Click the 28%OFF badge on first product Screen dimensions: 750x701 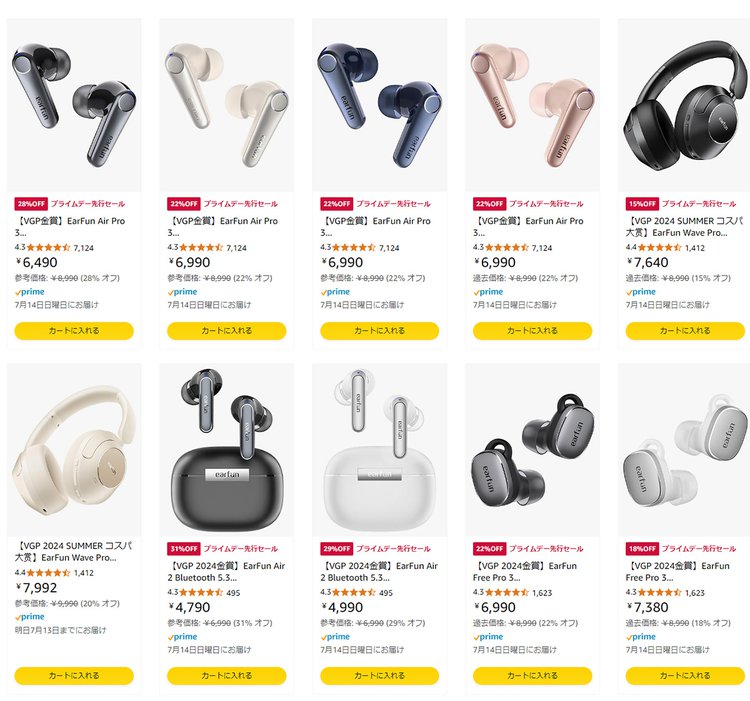pyautogui.click(x=31, y=204)
